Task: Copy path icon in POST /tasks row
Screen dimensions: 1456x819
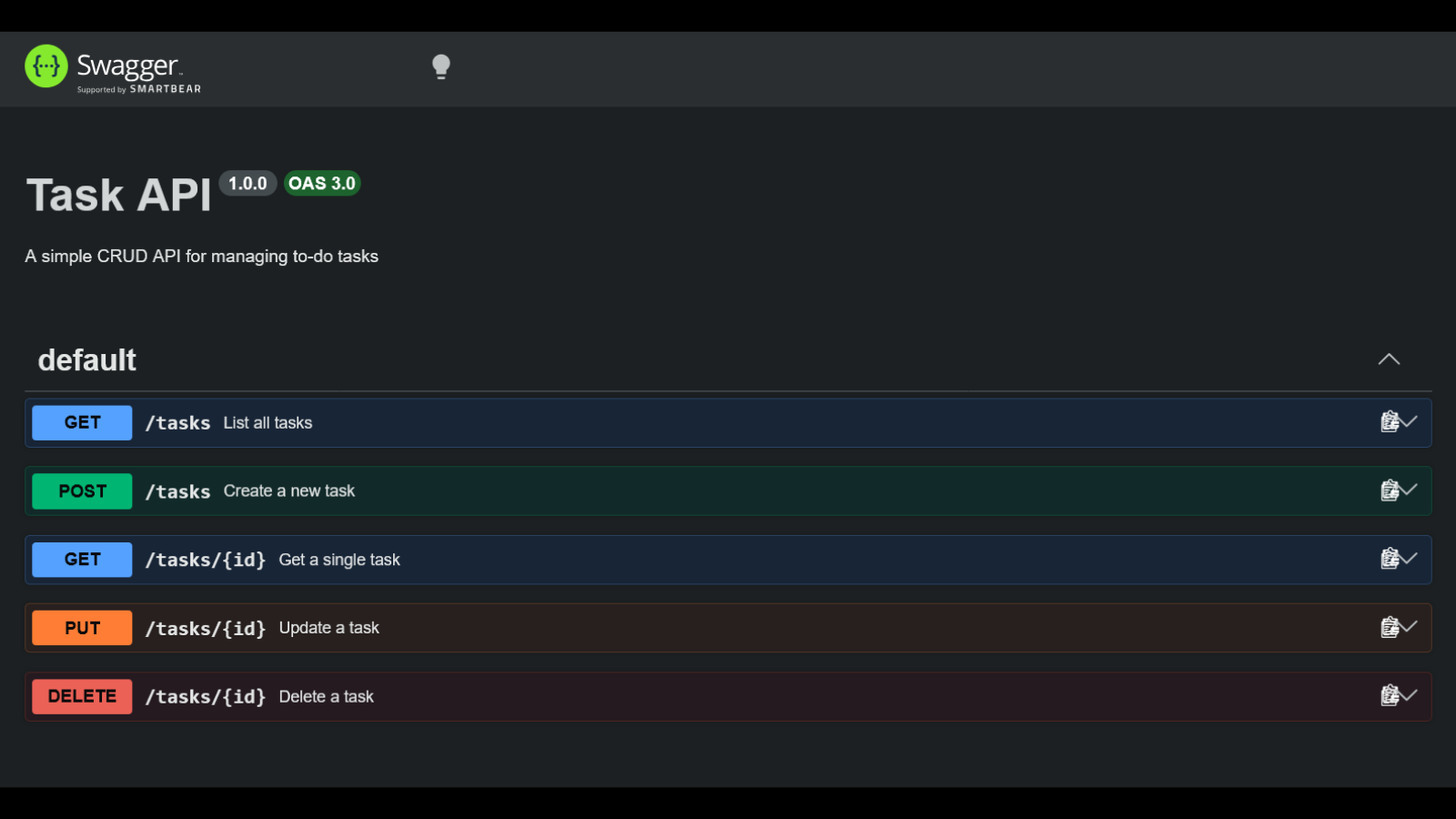Action: tap(1390, 490)
